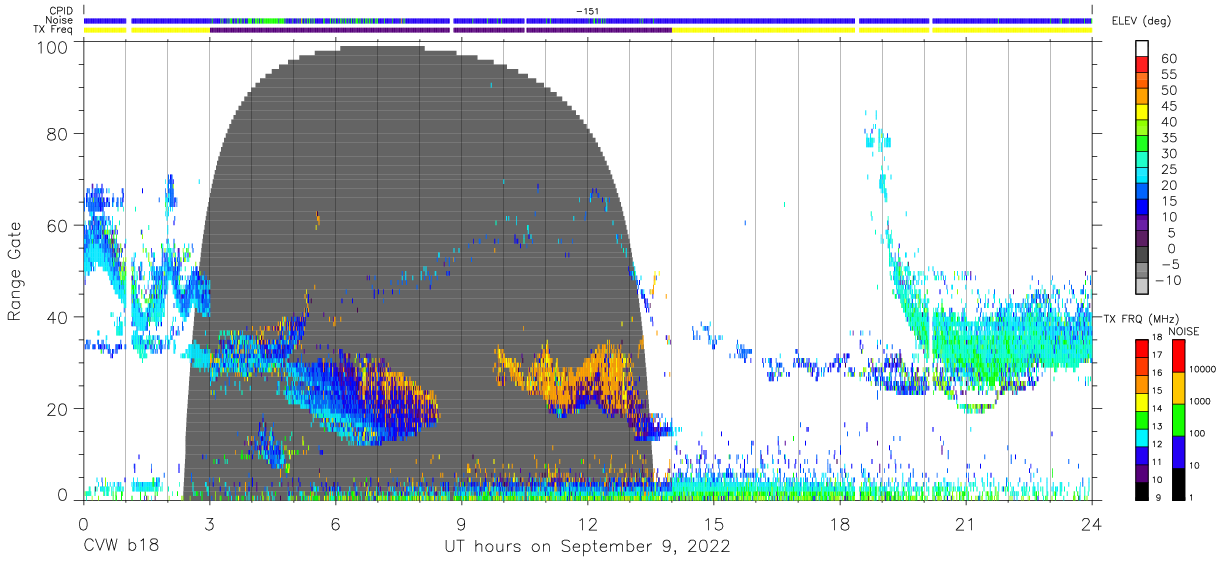Click the 24 tick on UT hours axis

tap(1092, 523)
